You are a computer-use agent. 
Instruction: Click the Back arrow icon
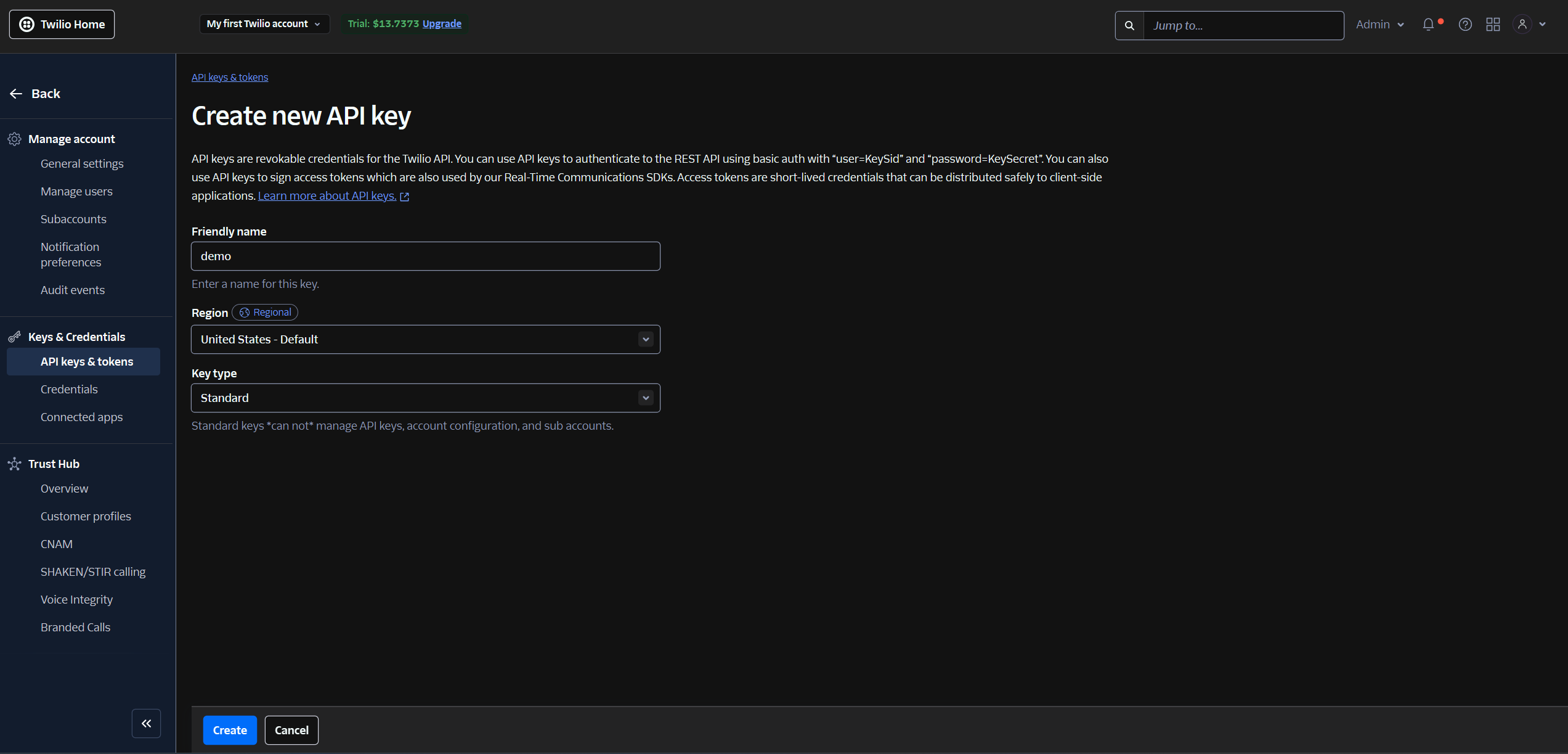coord(17,94)
